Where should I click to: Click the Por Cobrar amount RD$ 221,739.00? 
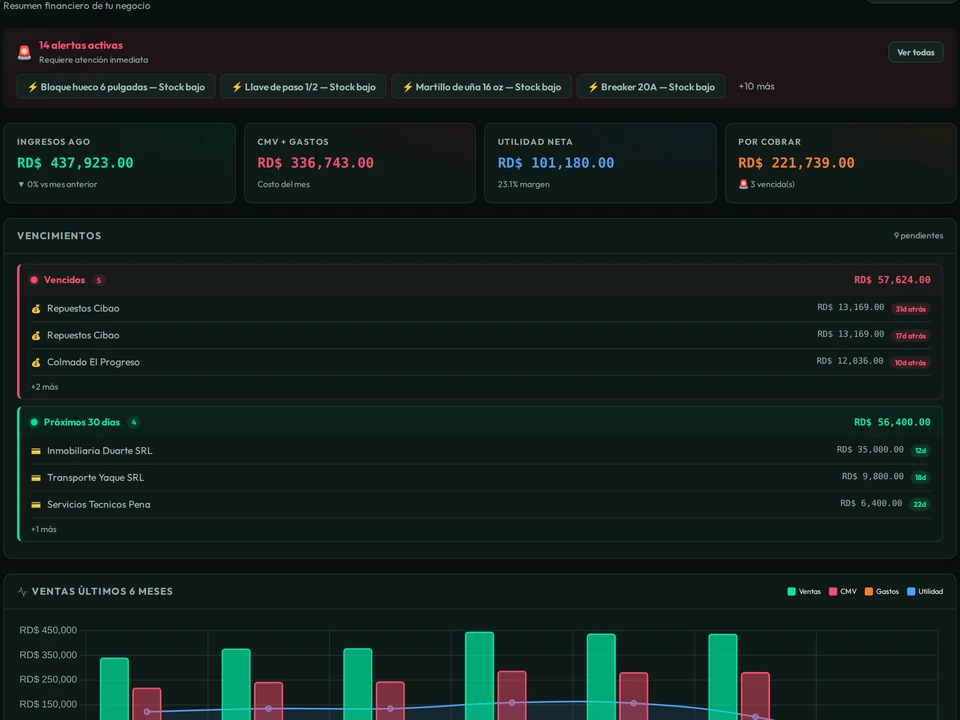pos(796,163)
